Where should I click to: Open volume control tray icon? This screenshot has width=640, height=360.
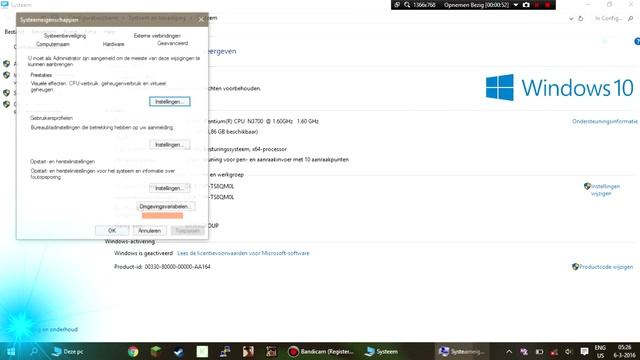(x=569, y=351)
